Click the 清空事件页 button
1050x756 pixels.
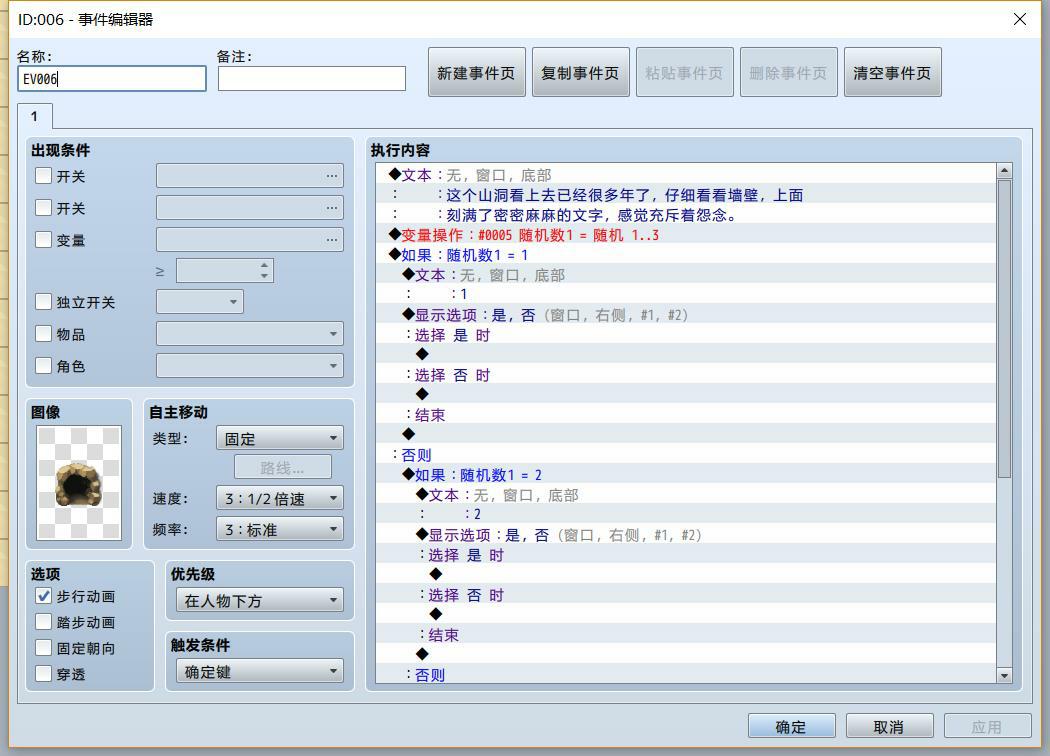coord(893,72)
